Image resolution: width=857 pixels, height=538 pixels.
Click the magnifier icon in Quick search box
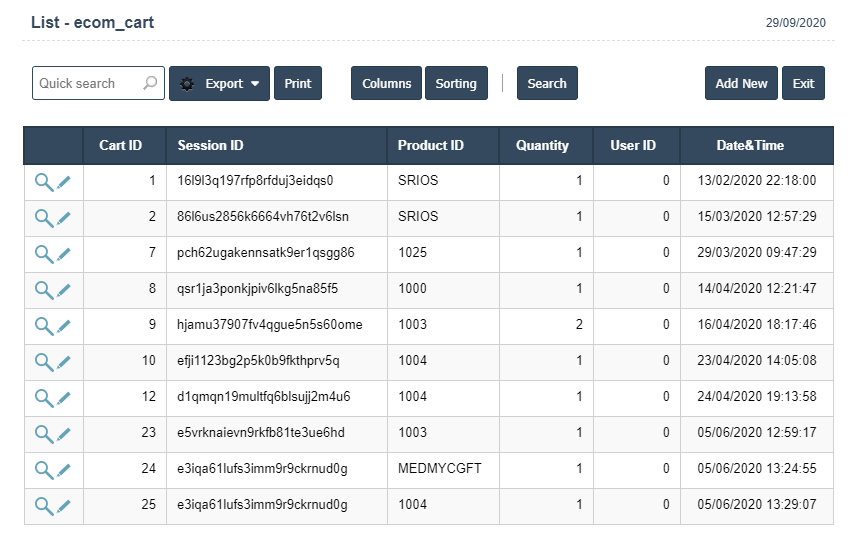[151, 84]
